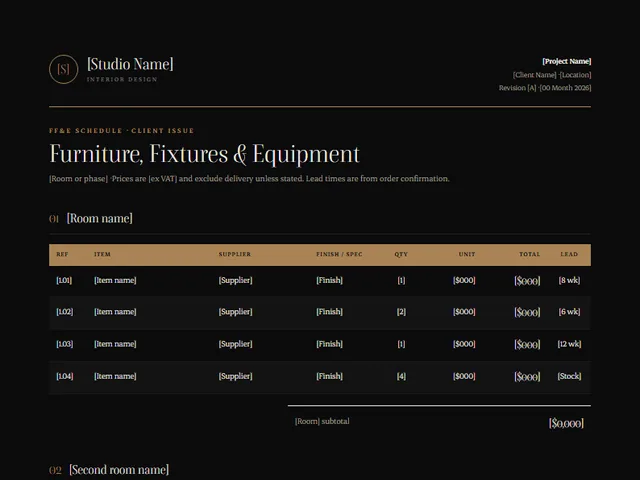Click the ITEM column header
640x480 pixels.
pos(102,254)
